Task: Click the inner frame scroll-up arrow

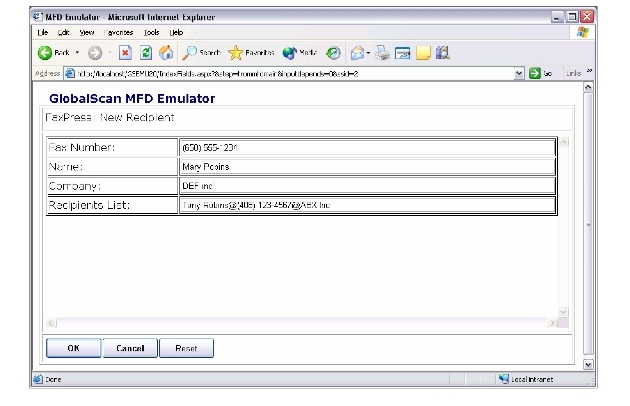Action: point(563,142)
